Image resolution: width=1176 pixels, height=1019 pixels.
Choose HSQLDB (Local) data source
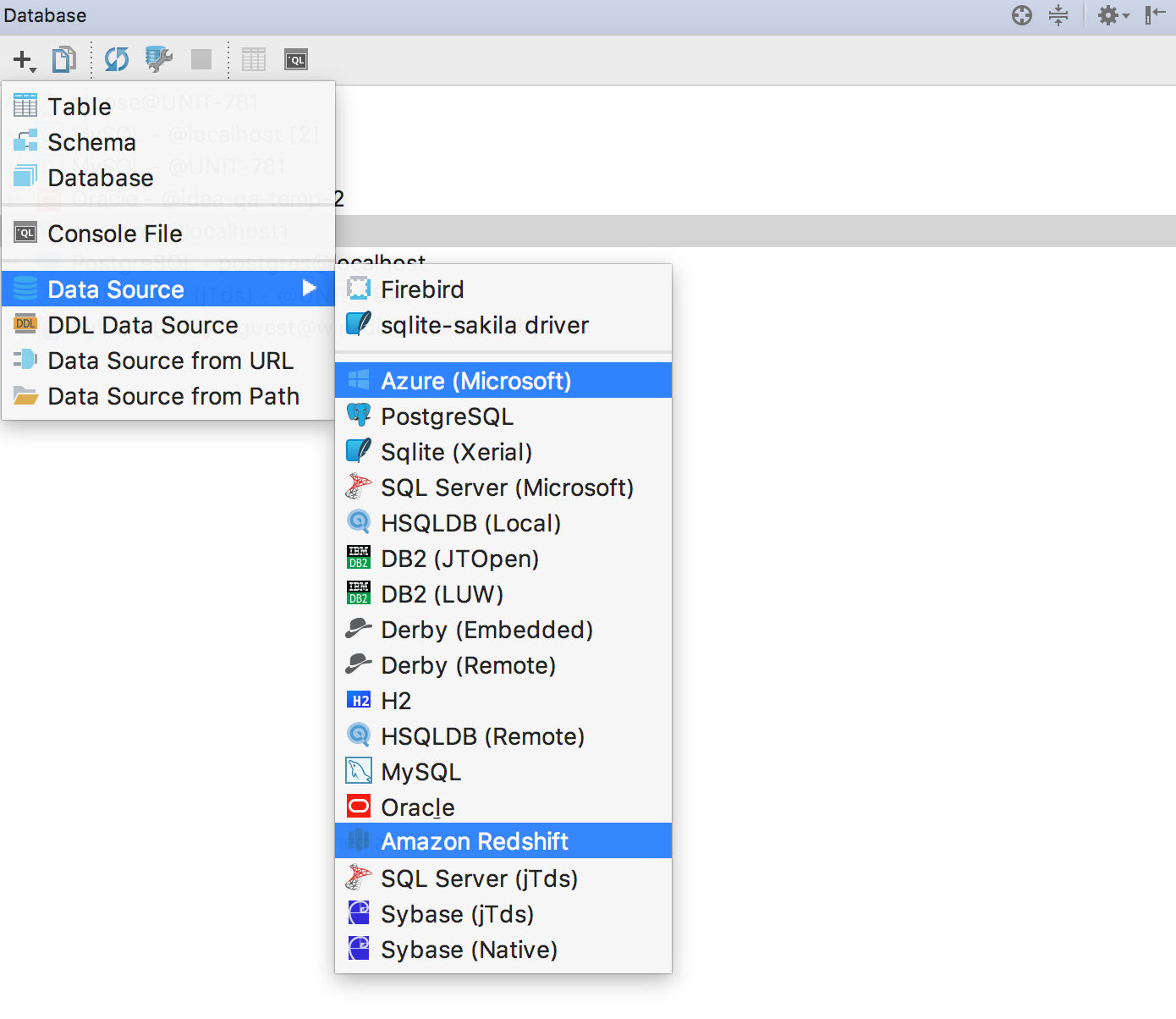503,523
